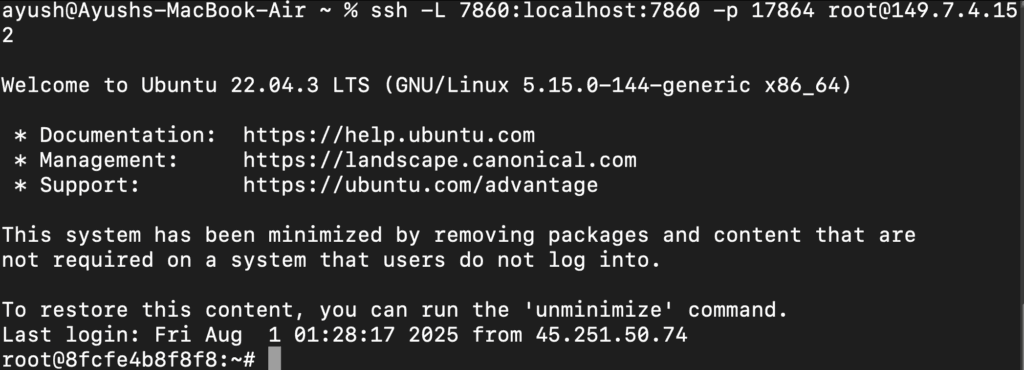Click the ayush@Ayushs-MacBook-Air local prompt
The image size is (1024, 370).
click(x=153, y=10)
